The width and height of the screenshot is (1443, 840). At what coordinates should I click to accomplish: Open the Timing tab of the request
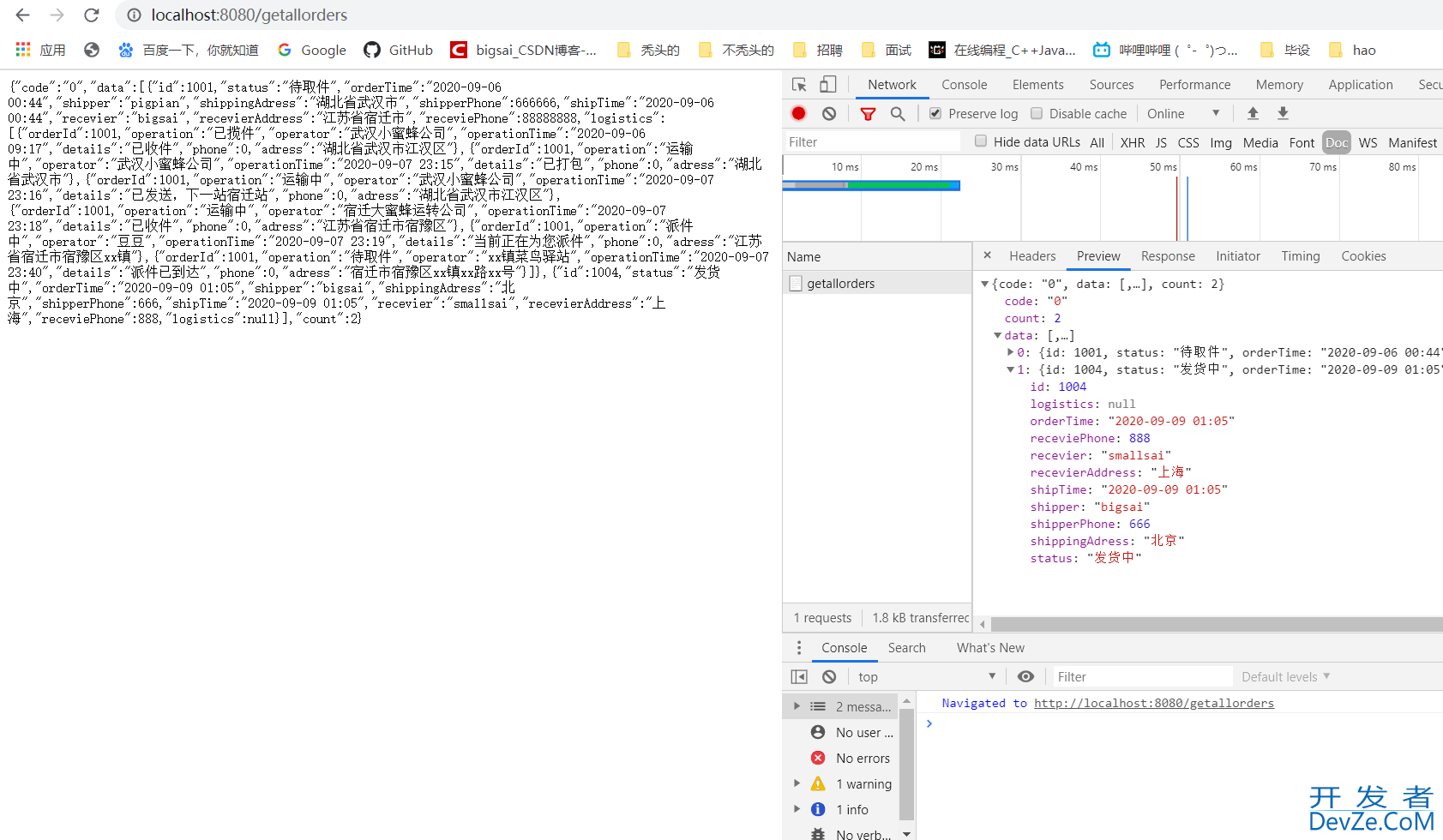(x=1300, y=255)
